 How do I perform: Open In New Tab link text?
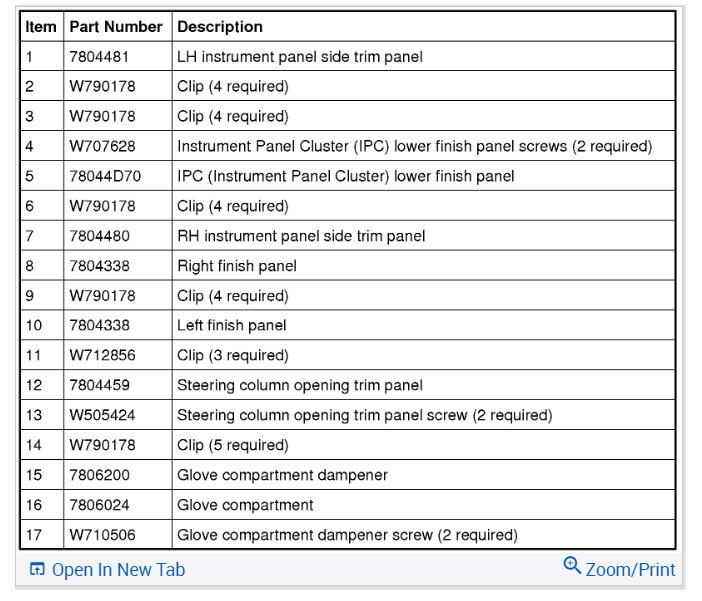point(118,570)
